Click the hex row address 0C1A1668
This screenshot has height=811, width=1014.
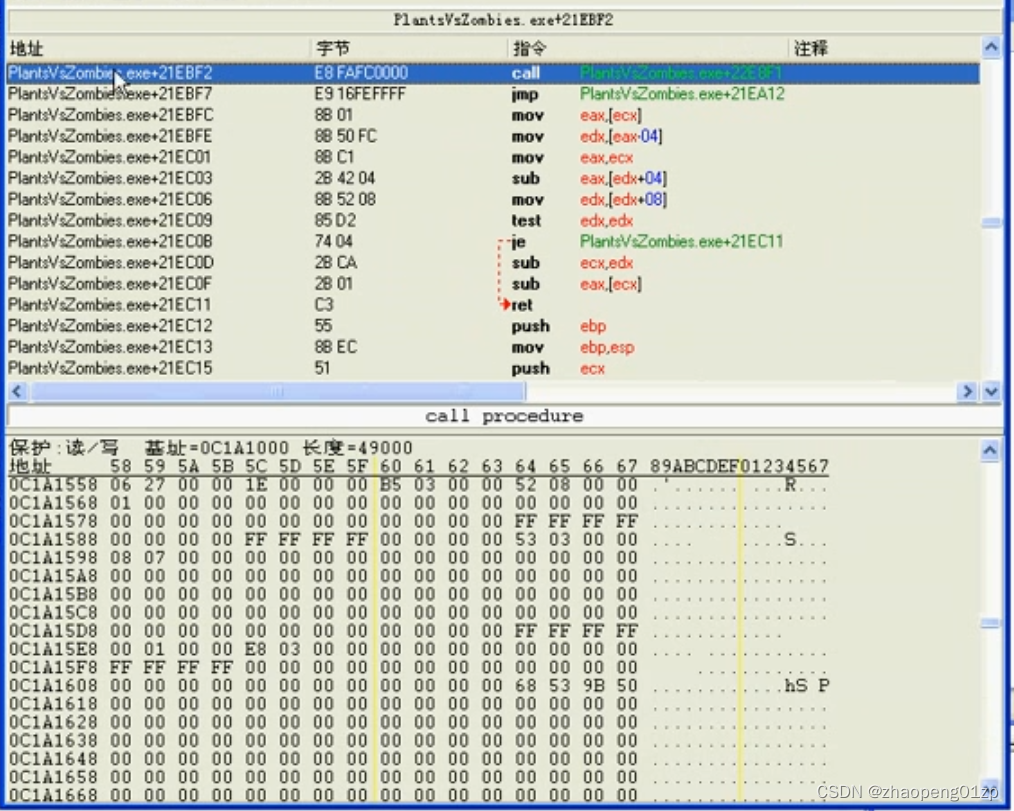53,795
